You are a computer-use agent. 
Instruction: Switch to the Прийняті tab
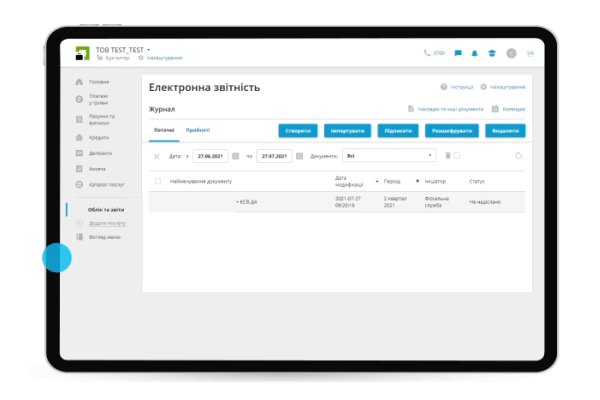(x=197, y=131)
